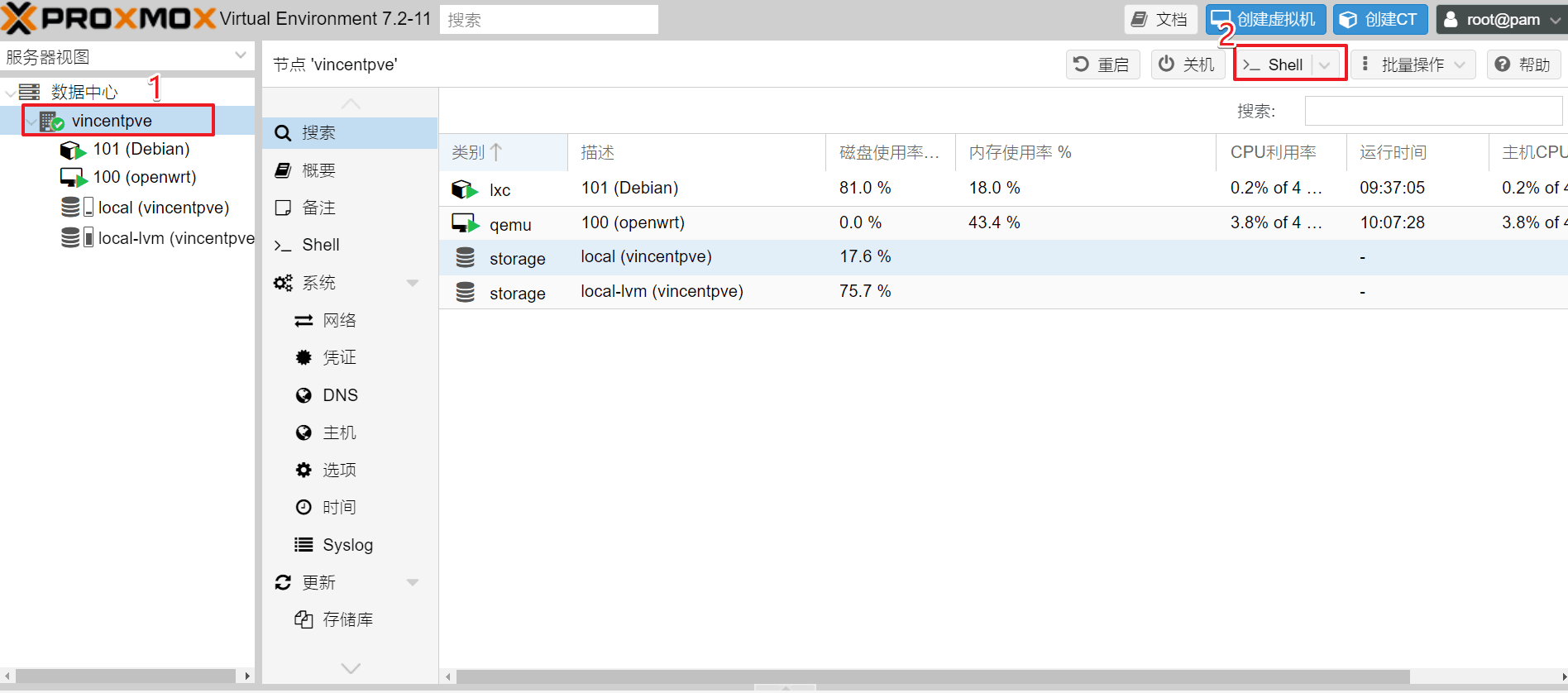The height and width of the screenshot is (693, 1568).
Task: Select the 备注 notes menu item
Action: (318, 208)
